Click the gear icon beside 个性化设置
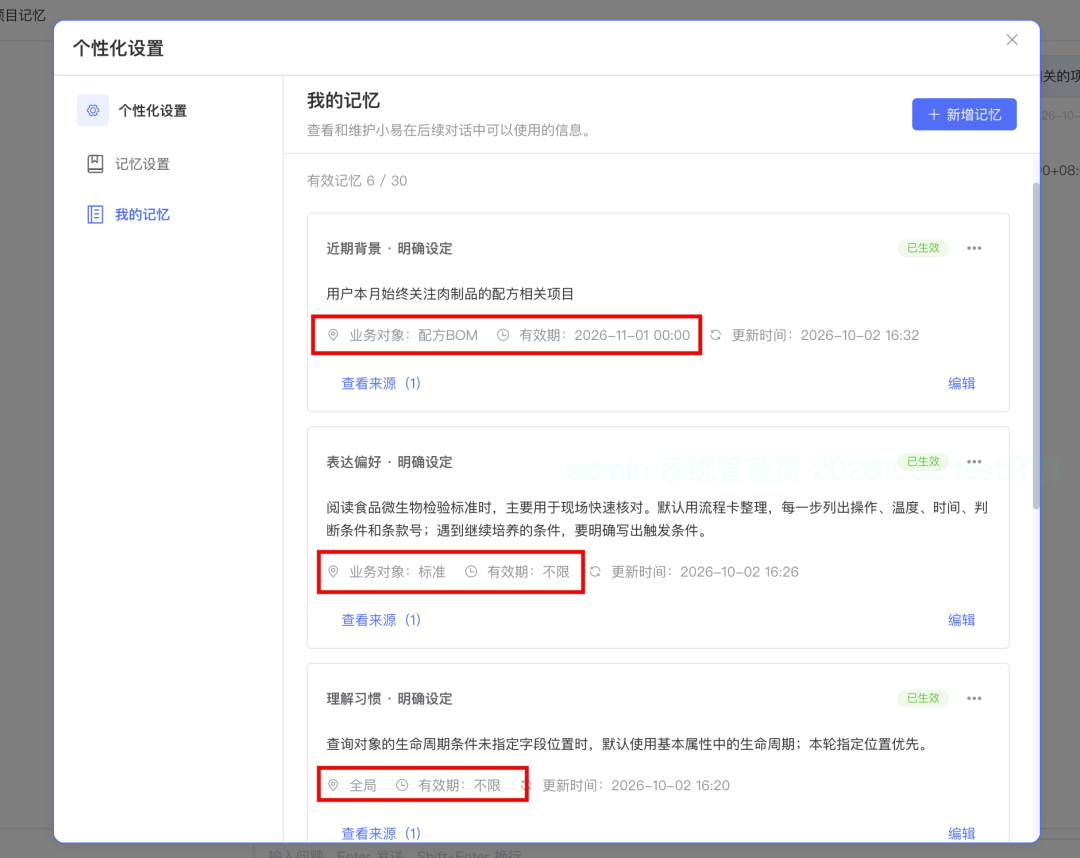 93,110
